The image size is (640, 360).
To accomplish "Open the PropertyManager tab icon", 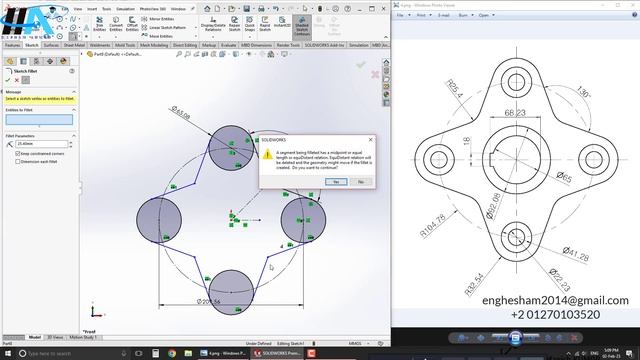I will (x=23, y=61).
